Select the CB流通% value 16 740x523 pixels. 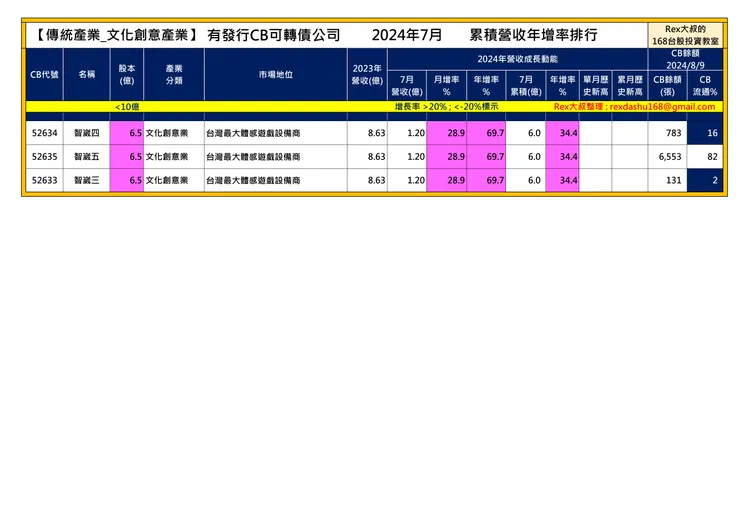click(705, 133)
